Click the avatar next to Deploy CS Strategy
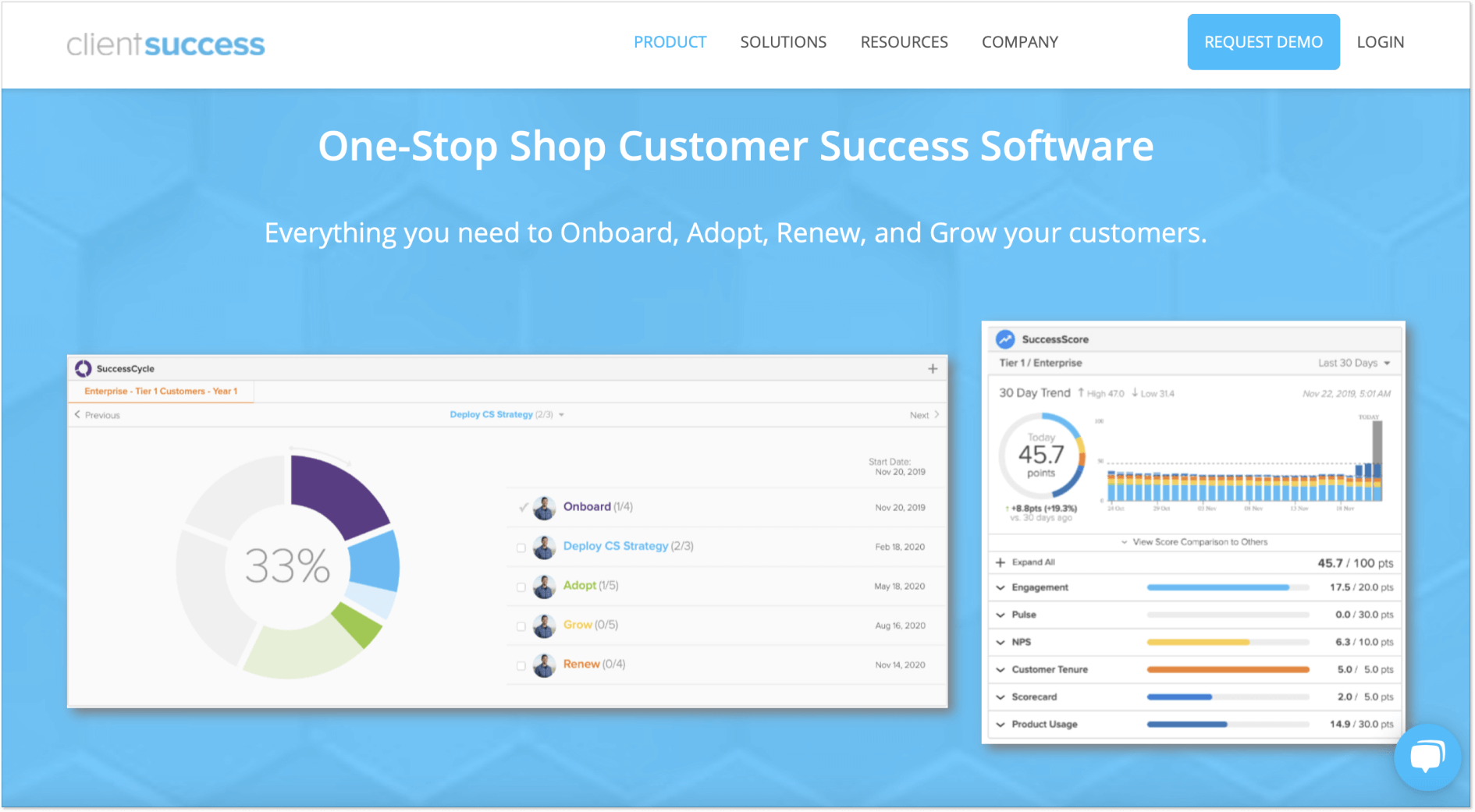The image size is (1475, 812). pyautogui.click(x=544, y=547)
